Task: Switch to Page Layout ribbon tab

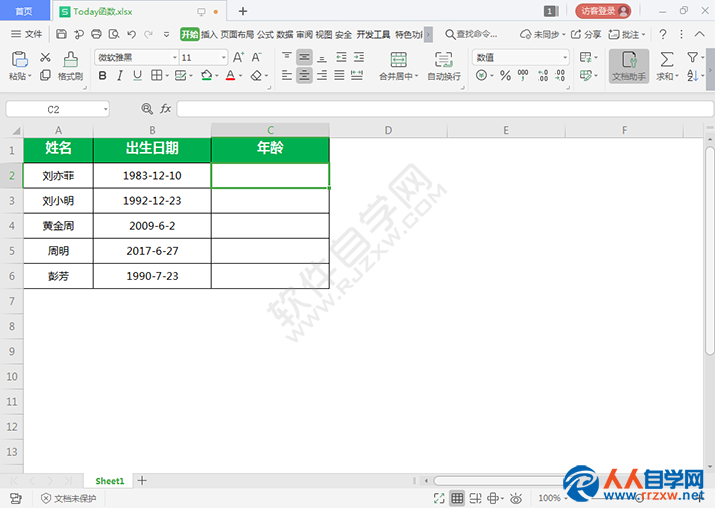Action: (x=237, y=34)
